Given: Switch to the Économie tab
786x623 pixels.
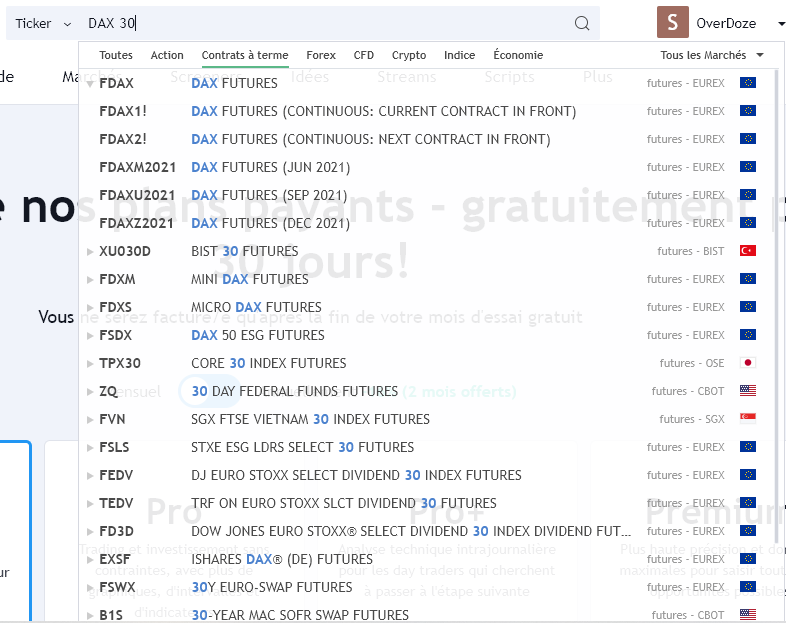Looking at the screenshot, I should pos(518,55).
